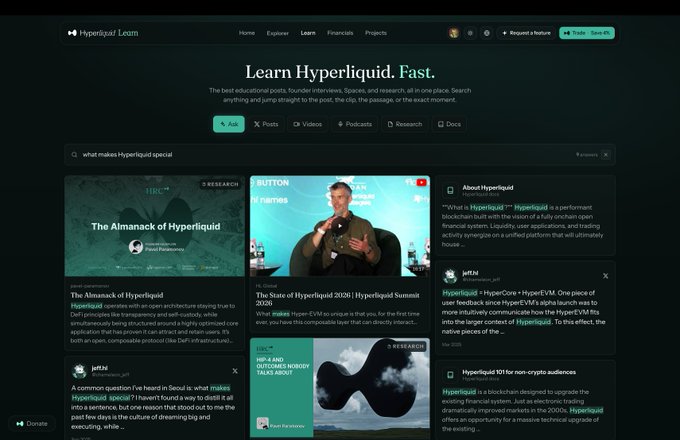Viewport: 680px width, 440px height.
Task: Click the answers count label in the search bar
Action: (586, 155)
